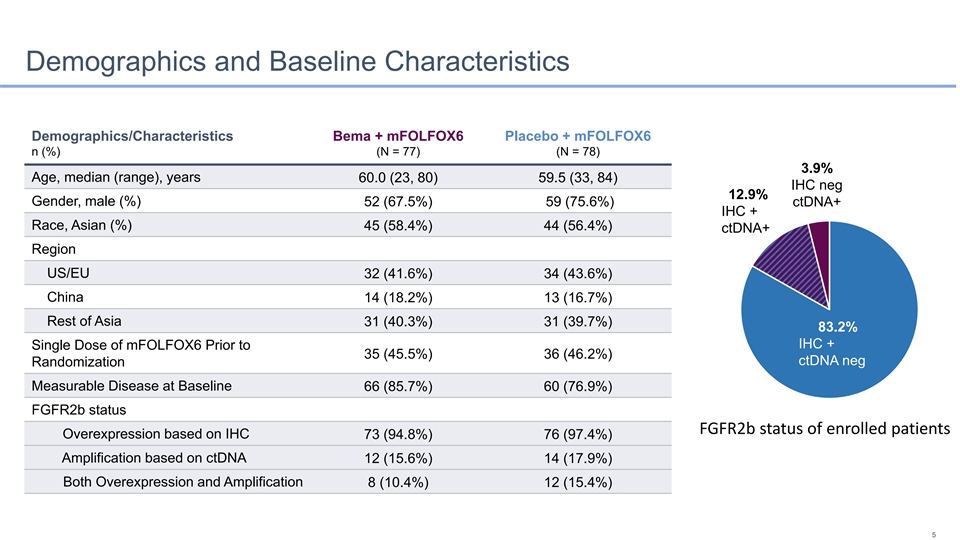Click the 'Demographics/Characteristics' header label
Screen dimensions: 960x540
click(x=132, y=136)
